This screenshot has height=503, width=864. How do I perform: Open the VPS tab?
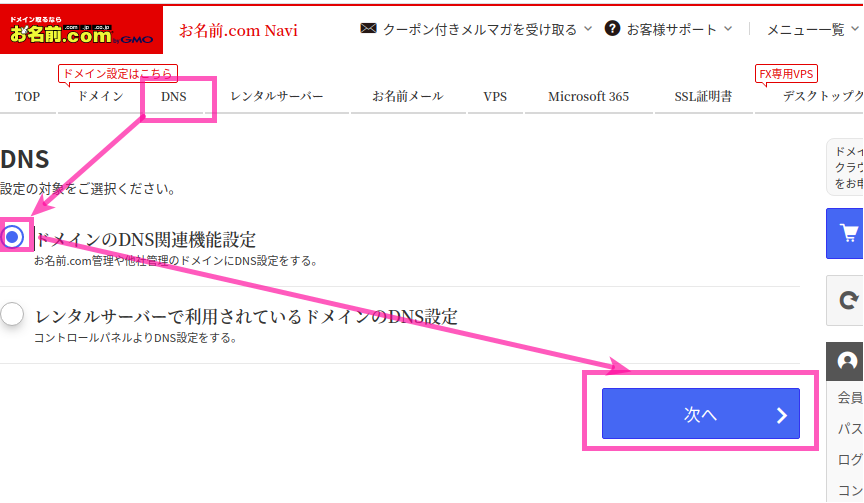pyautogui.click(x=495, y=96)
